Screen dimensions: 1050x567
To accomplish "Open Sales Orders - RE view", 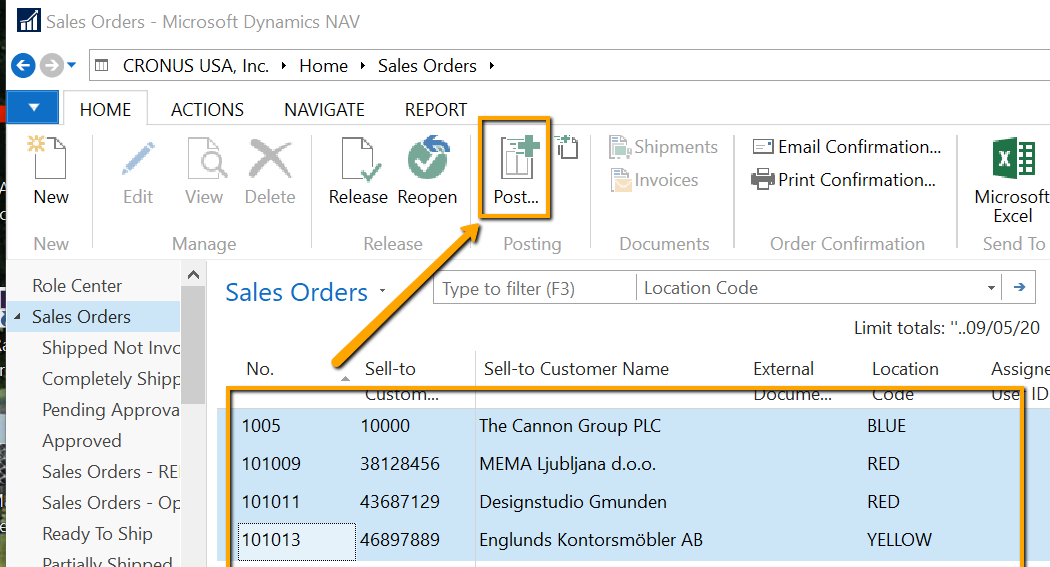I will click(110, 471).
